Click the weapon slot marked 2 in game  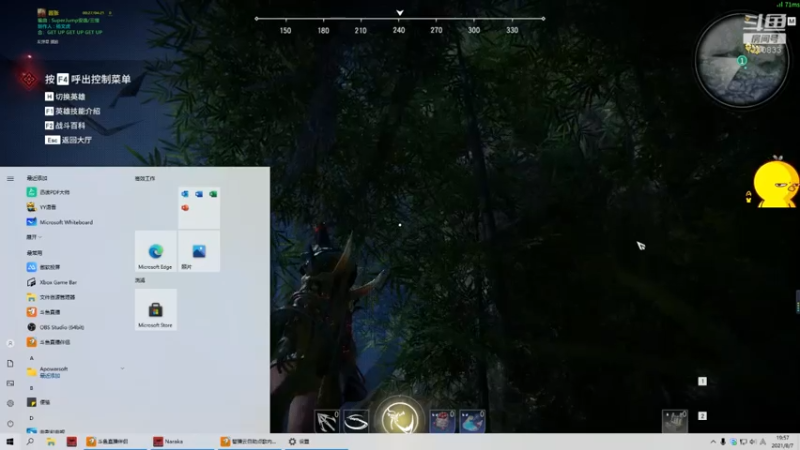point(702,416)
